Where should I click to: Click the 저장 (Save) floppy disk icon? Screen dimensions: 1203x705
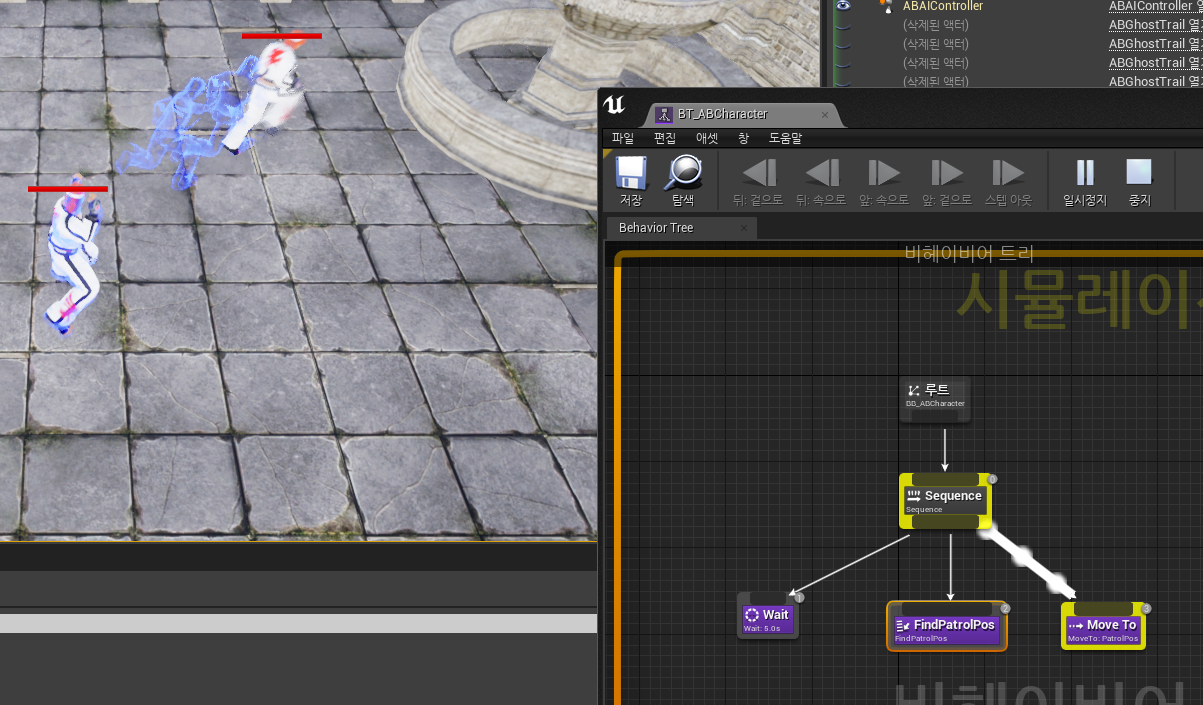click(x=631, y=174)
